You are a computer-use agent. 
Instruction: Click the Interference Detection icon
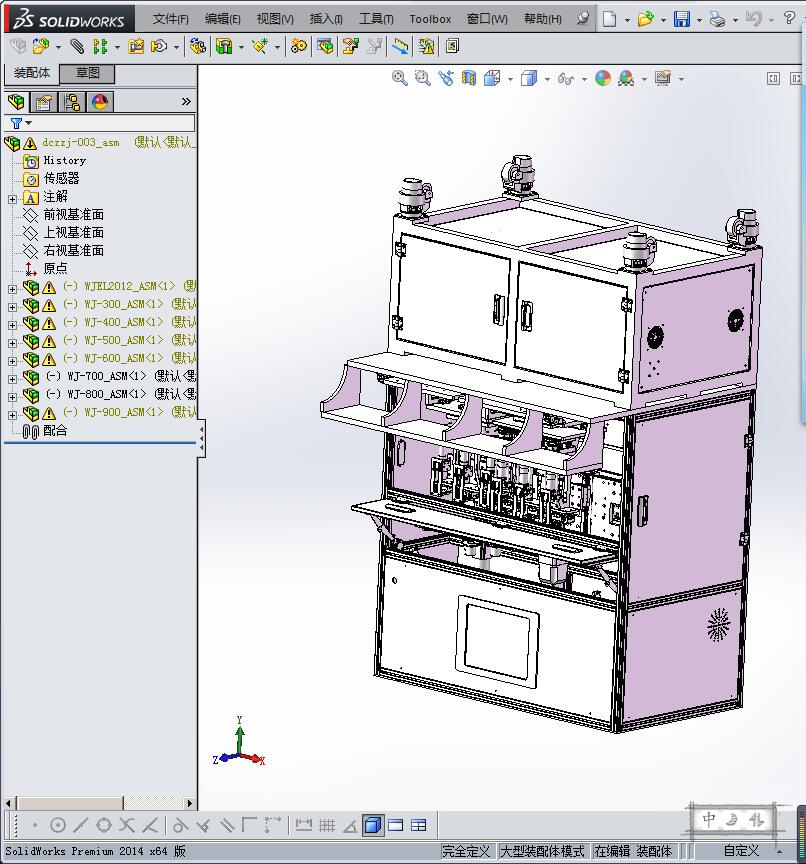click(x=427, y=46)
